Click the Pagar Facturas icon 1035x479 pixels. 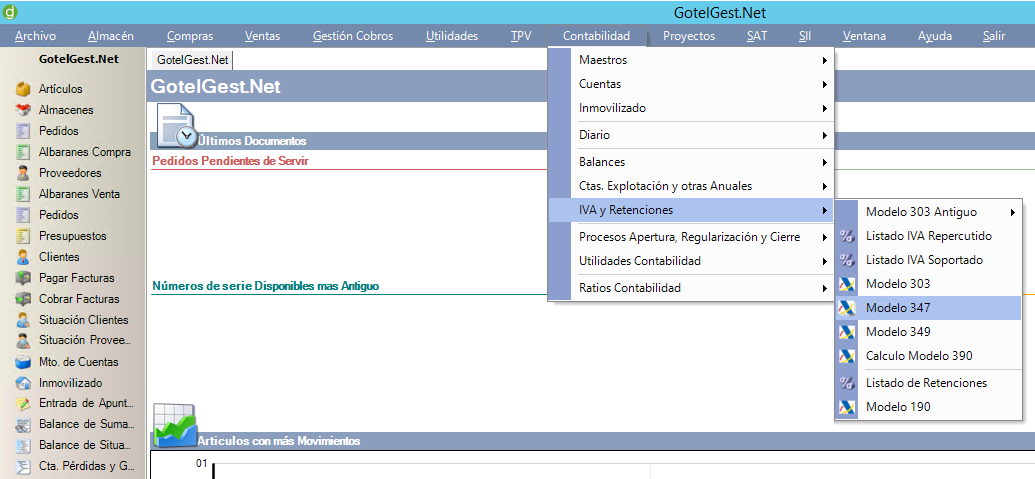coord(24,278)
